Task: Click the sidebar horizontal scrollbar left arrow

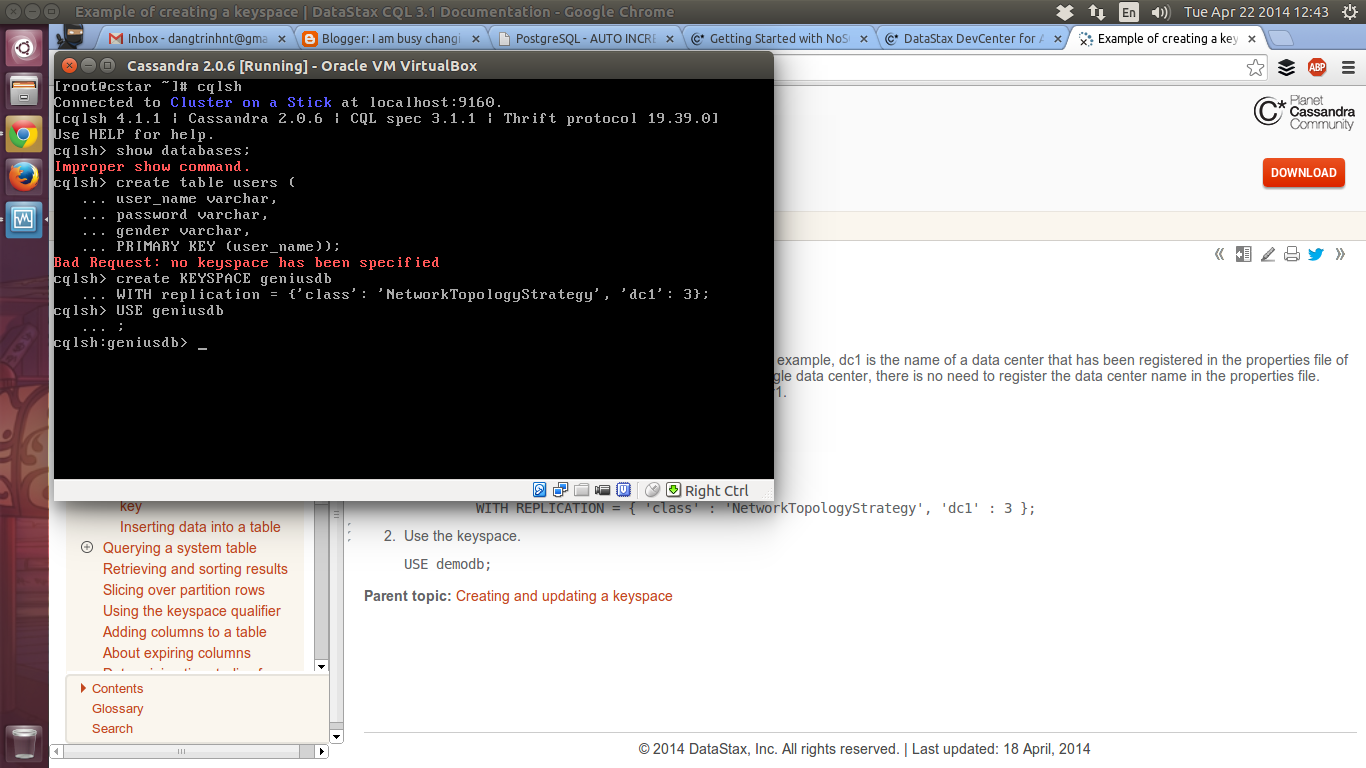Action: click(57, 750)
